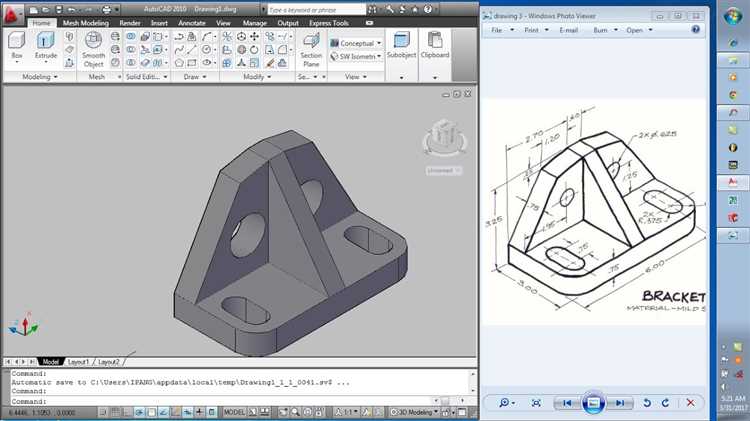Image resolution: width=750 pixels, height=421 pixels.
Task: Go to next image in Photo Viewer
Action: pos(620,403)
